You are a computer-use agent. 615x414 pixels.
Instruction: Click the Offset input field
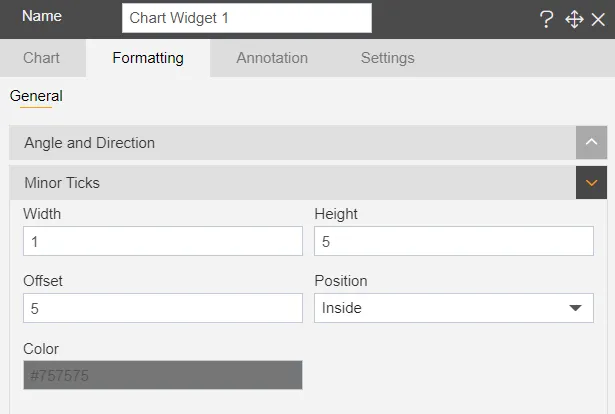pos(162,308)
